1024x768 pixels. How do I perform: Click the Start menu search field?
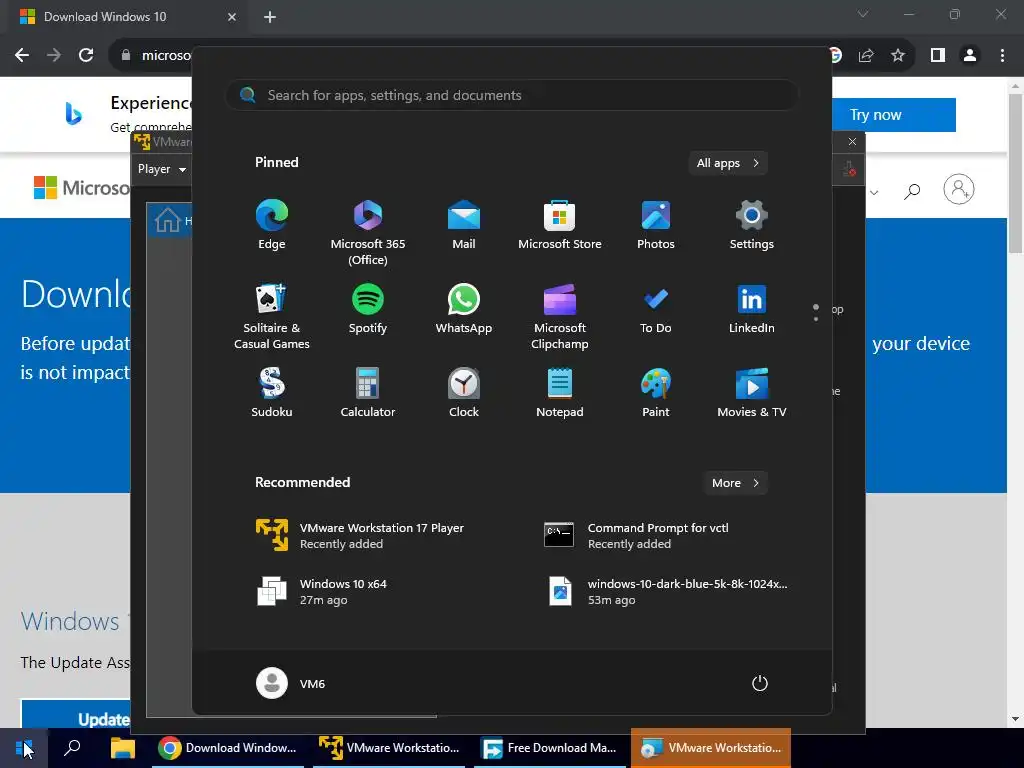(x=512, y=95)
